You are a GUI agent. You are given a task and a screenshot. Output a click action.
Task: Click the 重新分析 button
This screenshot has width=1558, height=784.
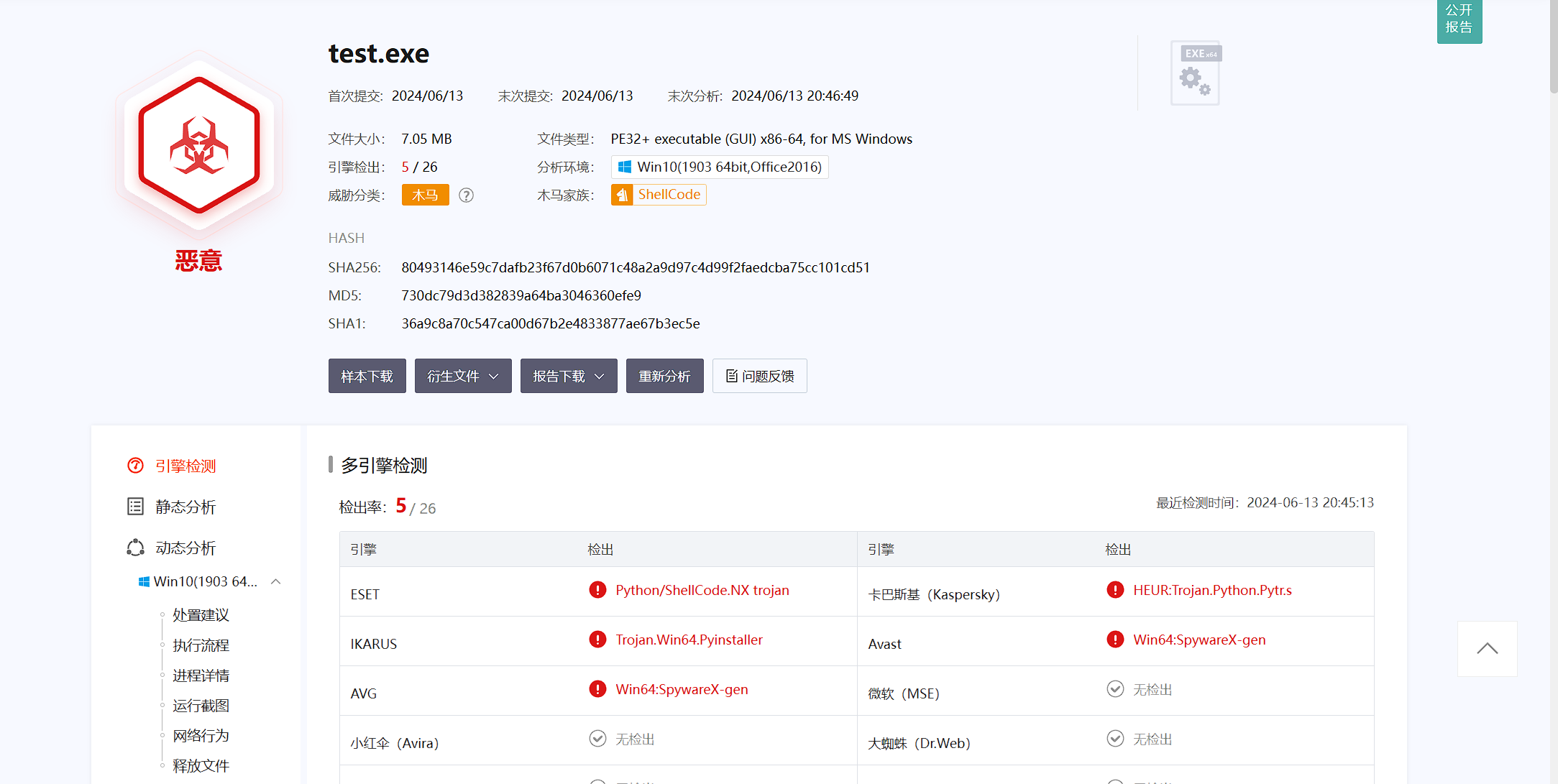click(665, 376)
